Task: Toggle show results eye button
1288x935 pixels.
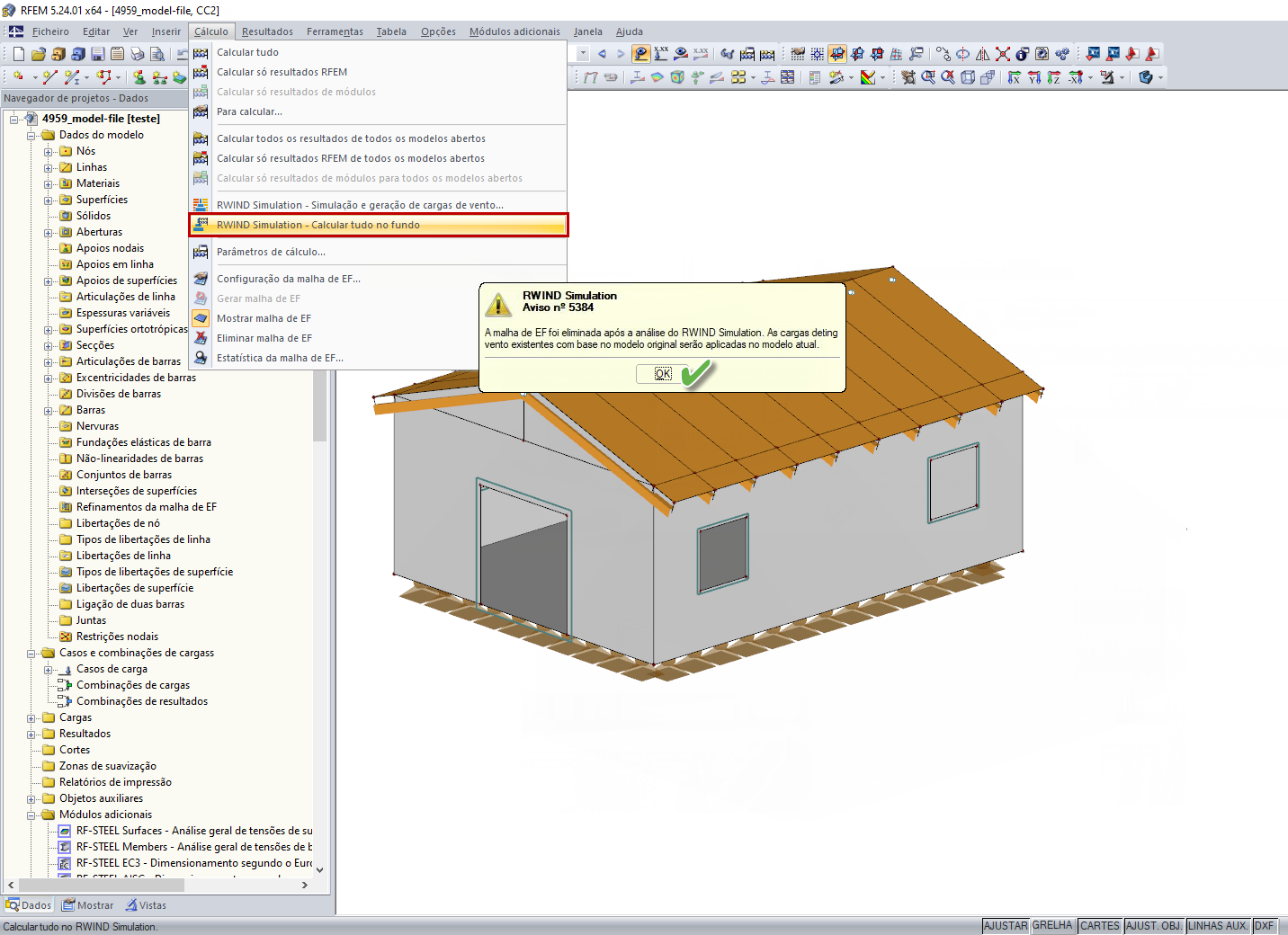Action: point(681,54)
